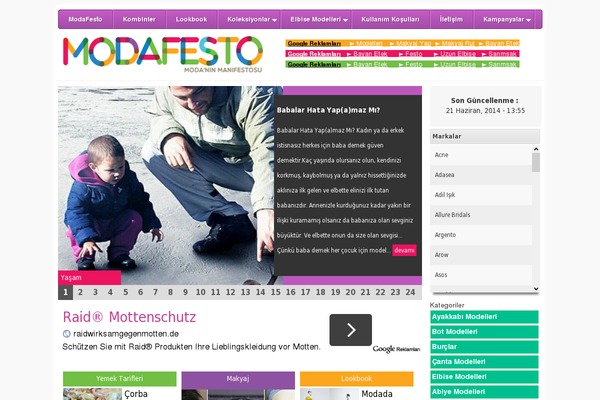Open Bot Modelleri category

tap(484, 332)
